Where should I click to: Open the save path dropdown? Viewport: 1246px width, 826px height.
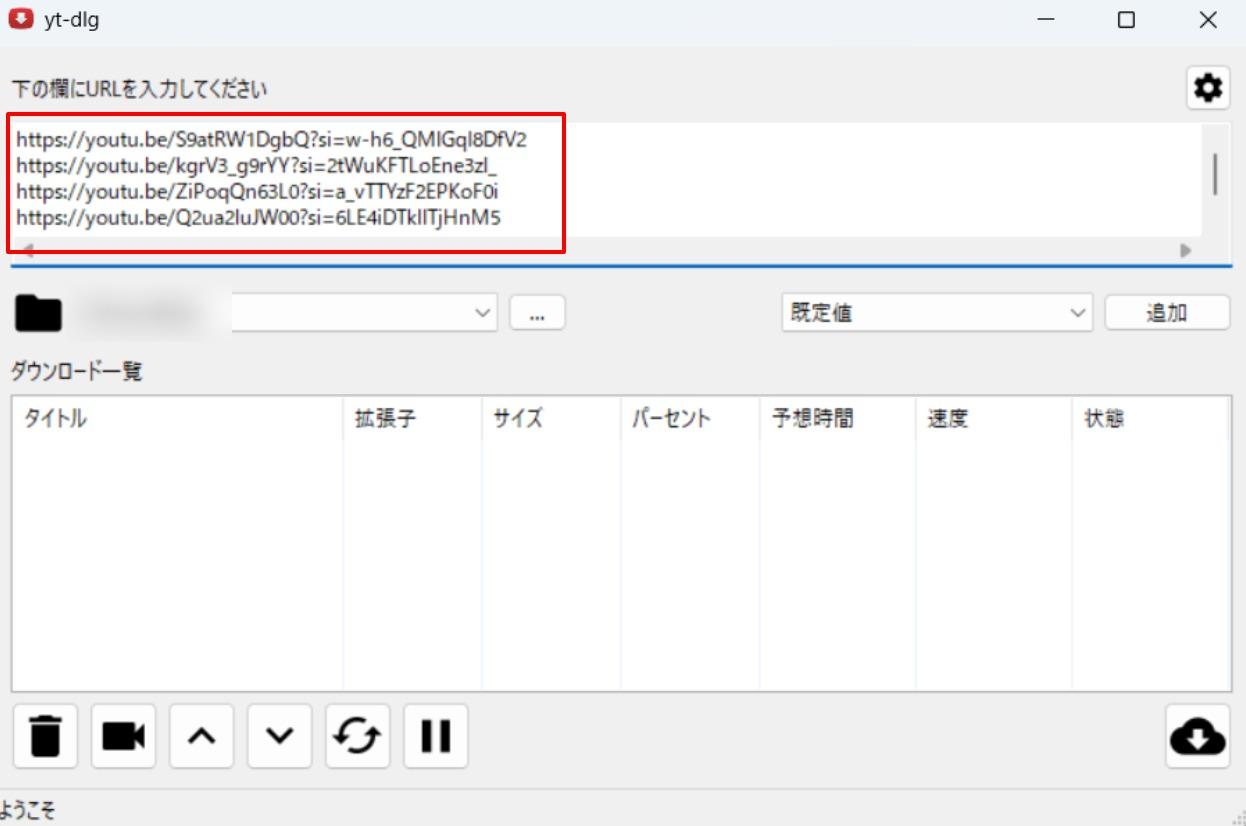(484, 313)
